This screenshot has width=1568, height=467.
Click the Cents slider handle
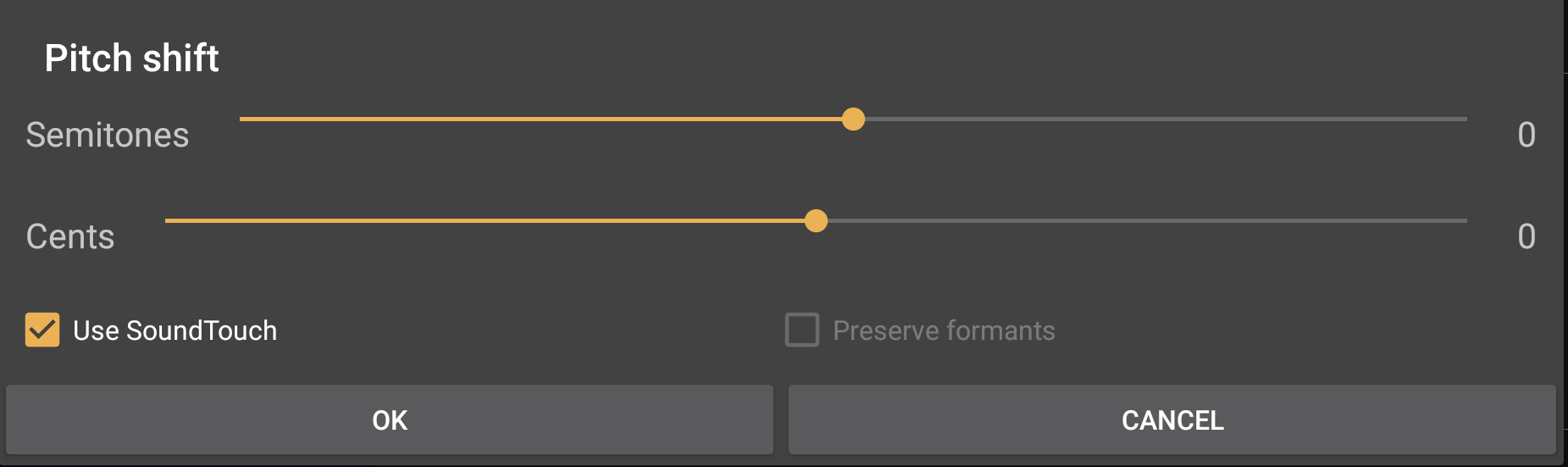816,221
